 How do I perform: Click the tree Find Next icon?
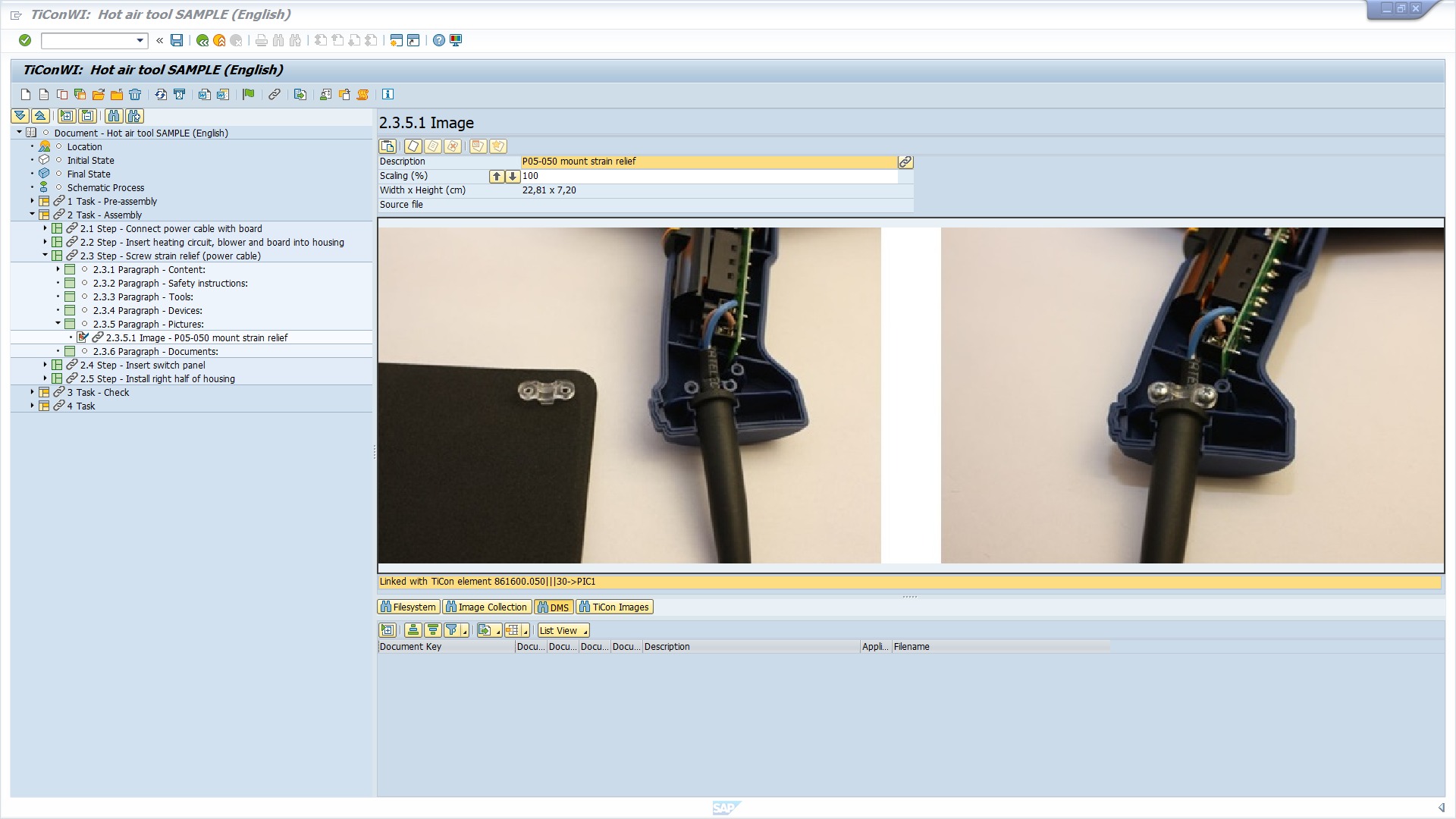134,116
